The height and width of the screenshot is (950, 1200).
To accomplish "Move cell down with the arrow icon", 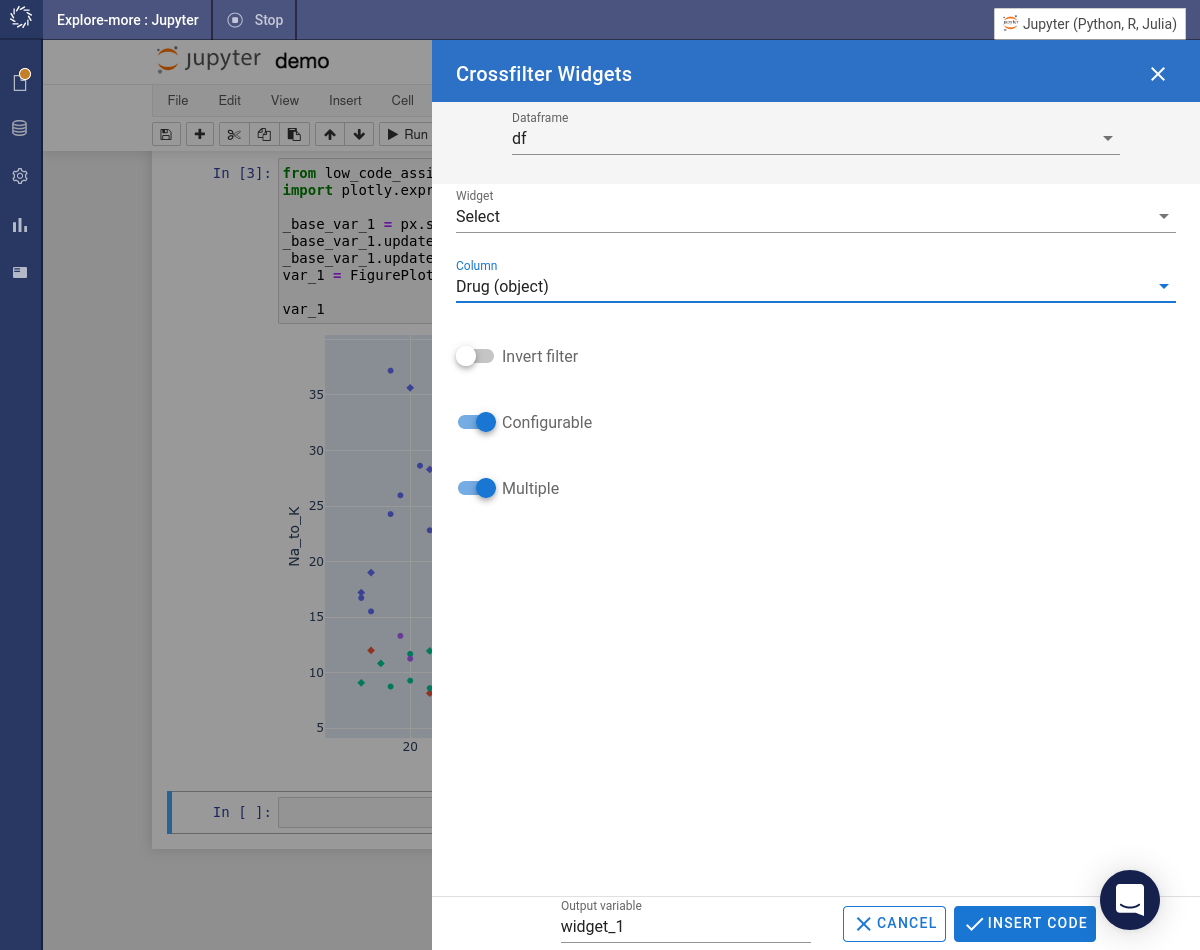I will pos(359,134).
